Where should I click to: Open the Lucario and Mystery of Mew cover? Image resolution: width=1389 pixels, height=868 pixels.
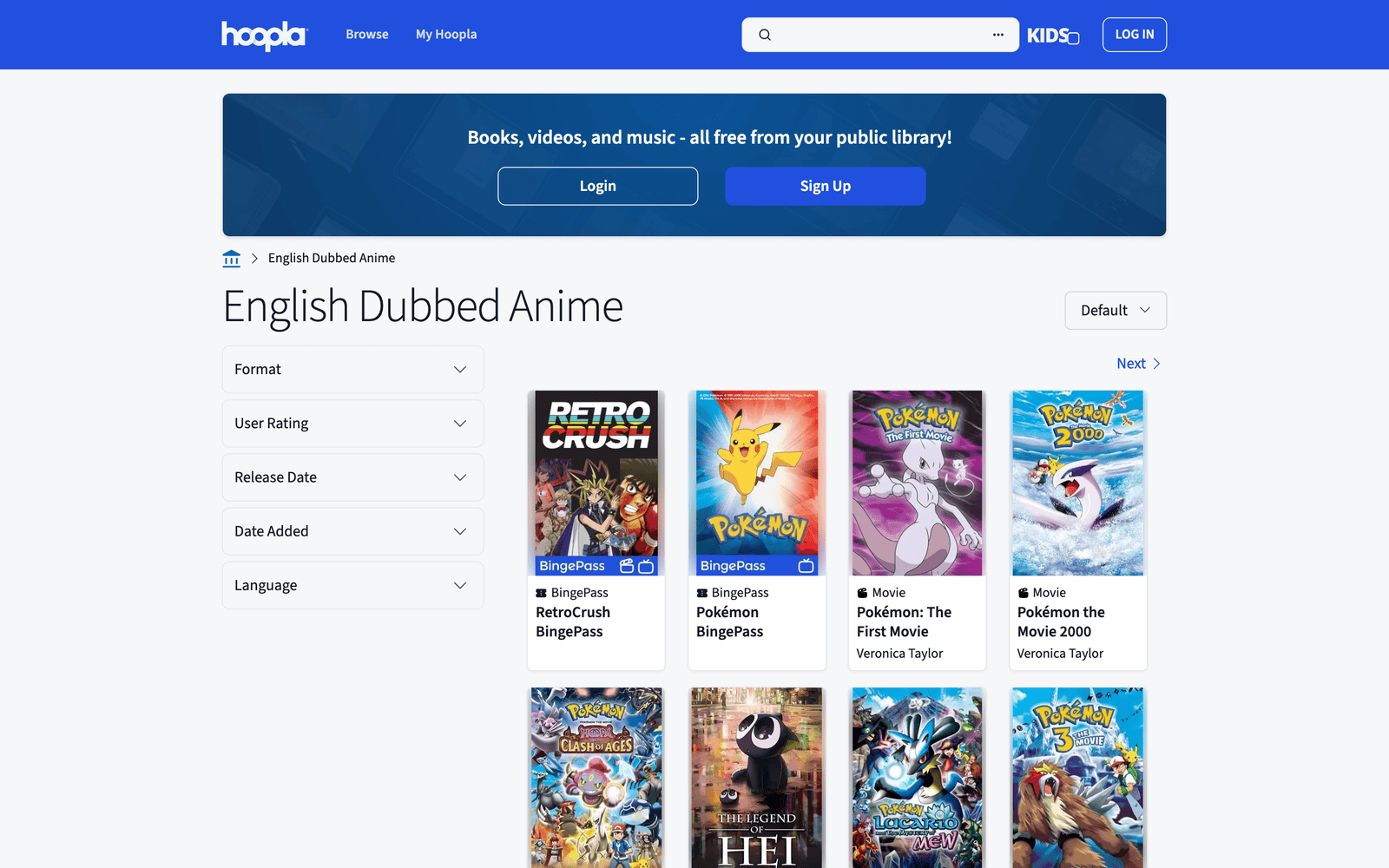click(918, 778)
